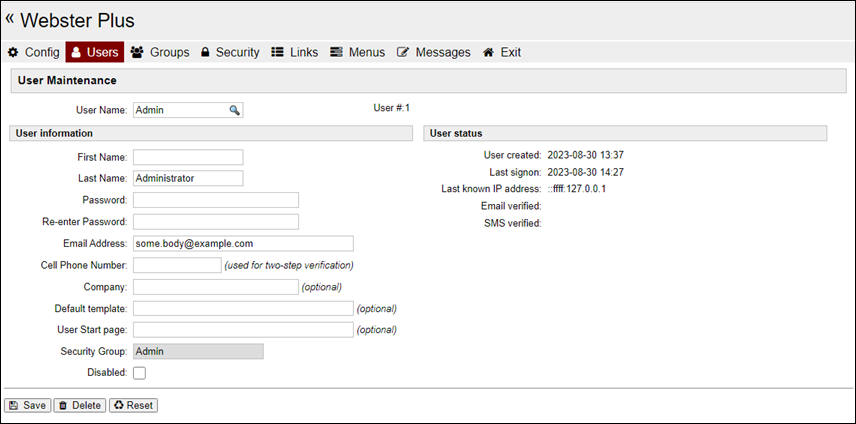Switch to the Groups tab
Image resolution: width=856 pixels, height=424 pixels.
160,52
